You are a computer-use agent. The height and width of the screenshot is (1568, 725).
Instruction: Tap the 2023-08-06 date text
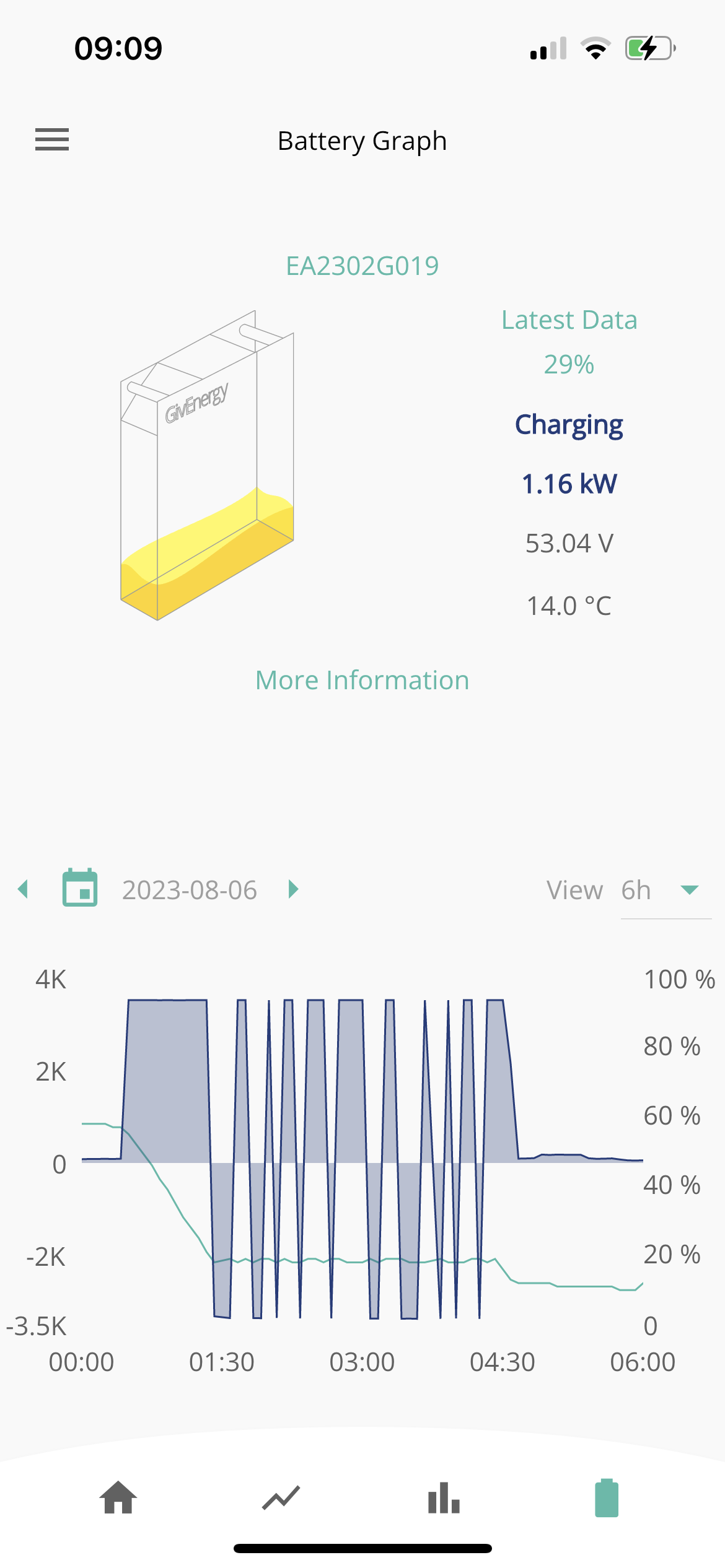click(x=190, y=890)
